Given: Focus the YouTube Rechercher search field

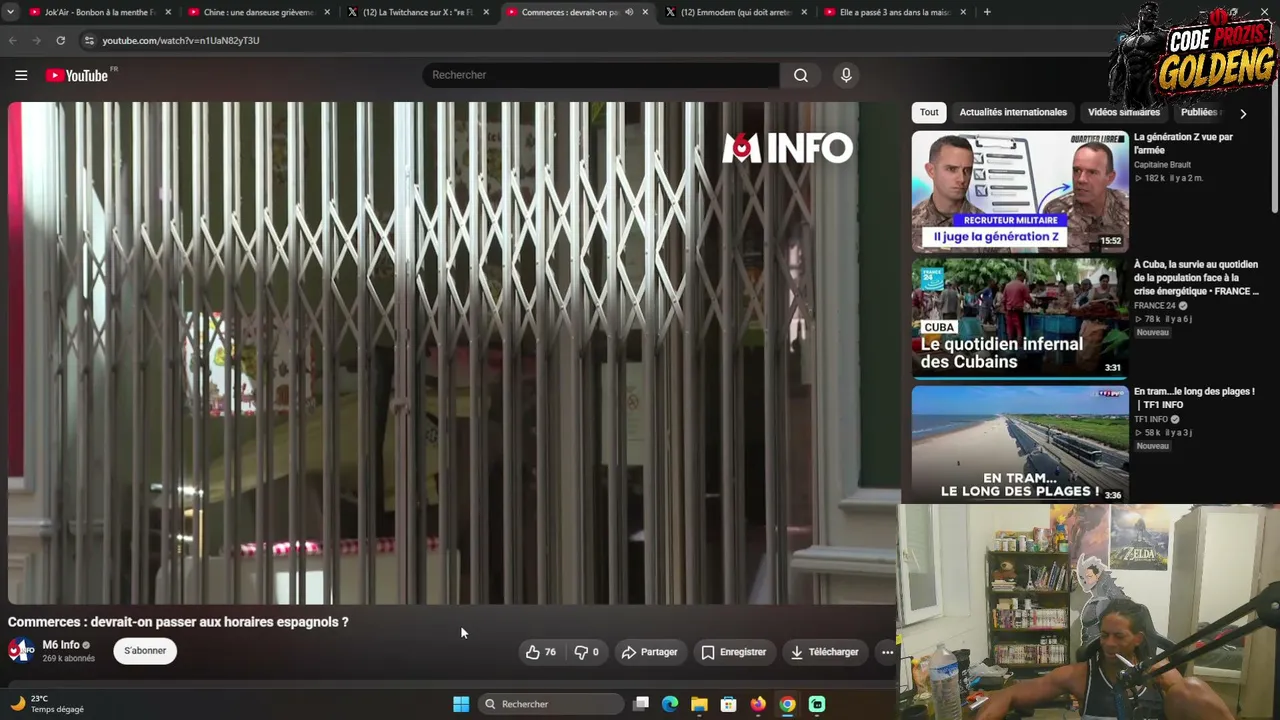Looking at the screenshot, I should 601,75.
